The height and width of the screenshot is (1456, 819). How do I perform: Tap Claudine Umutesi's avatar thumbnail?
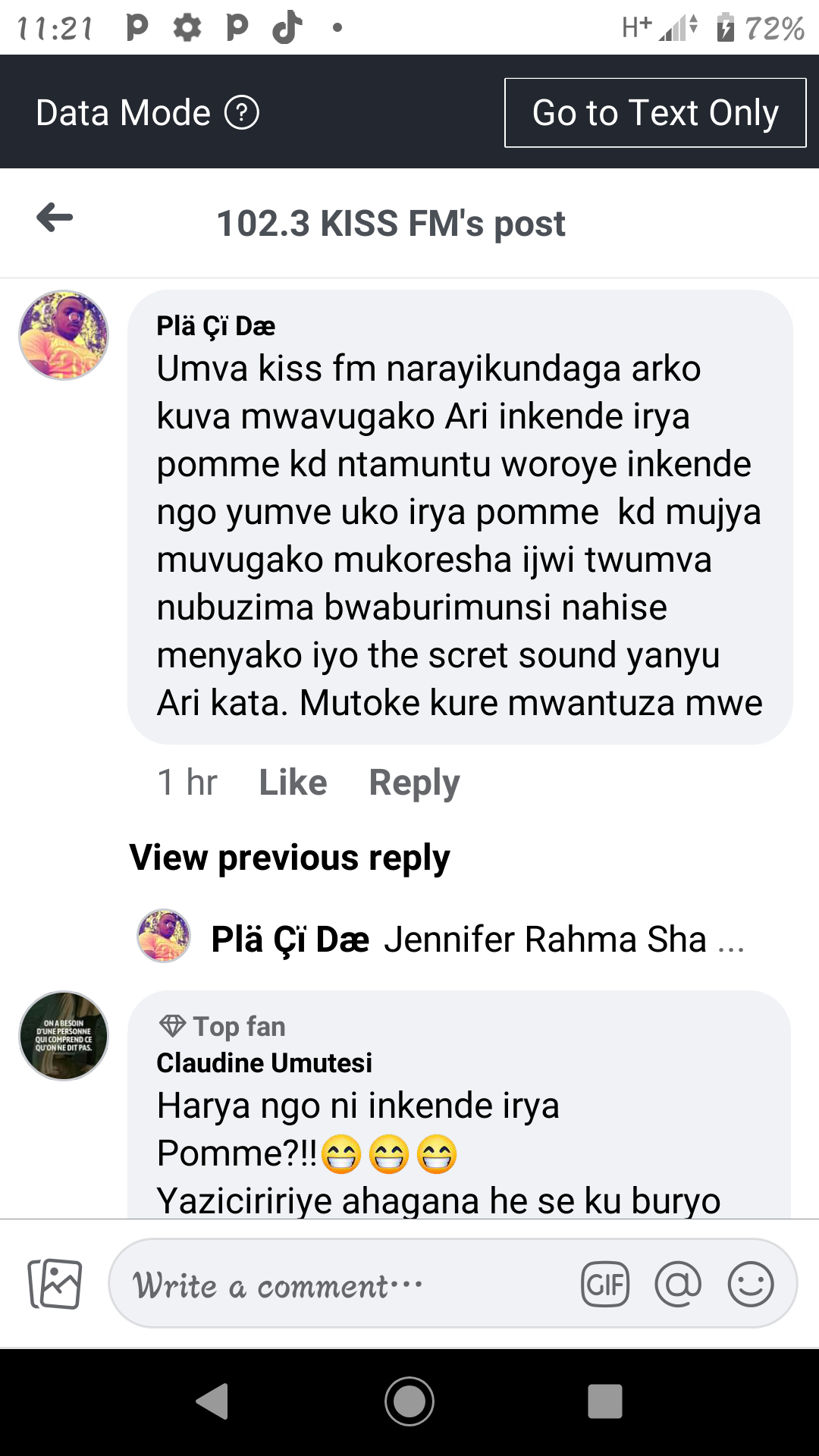tap(64, 1036)
